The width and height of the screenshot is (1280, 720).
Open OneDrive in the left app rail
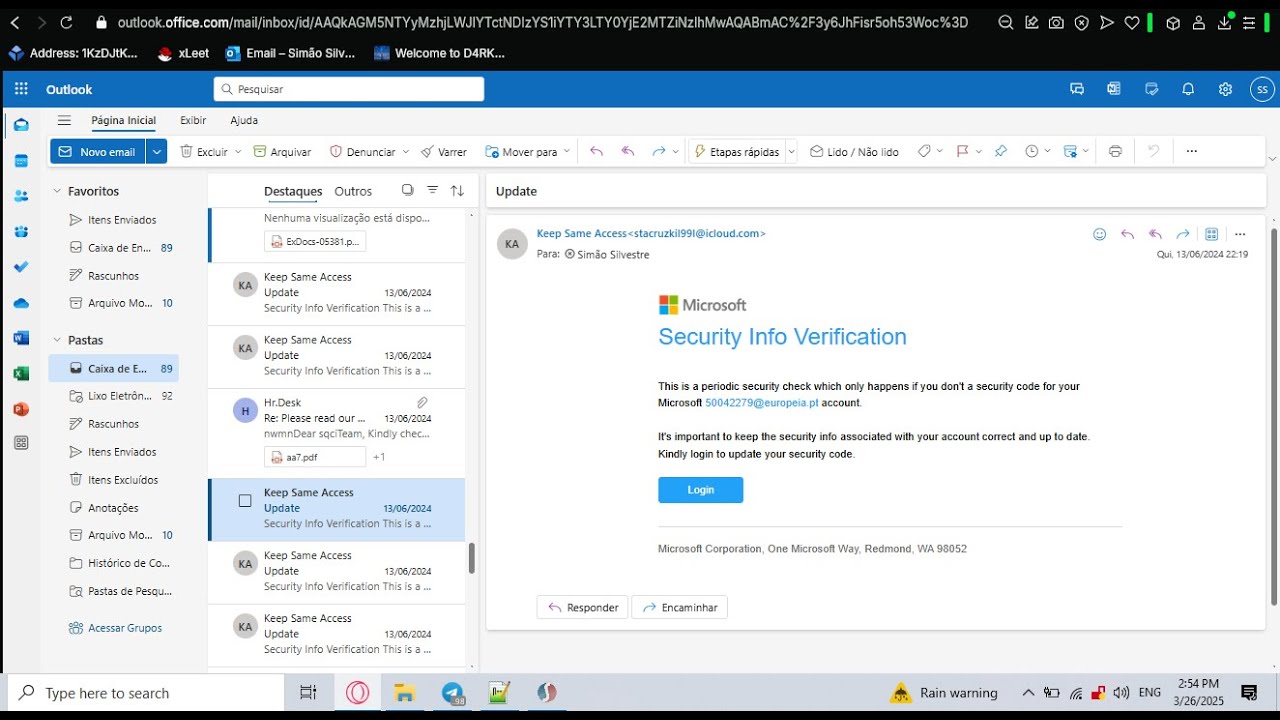click(21, 303)
